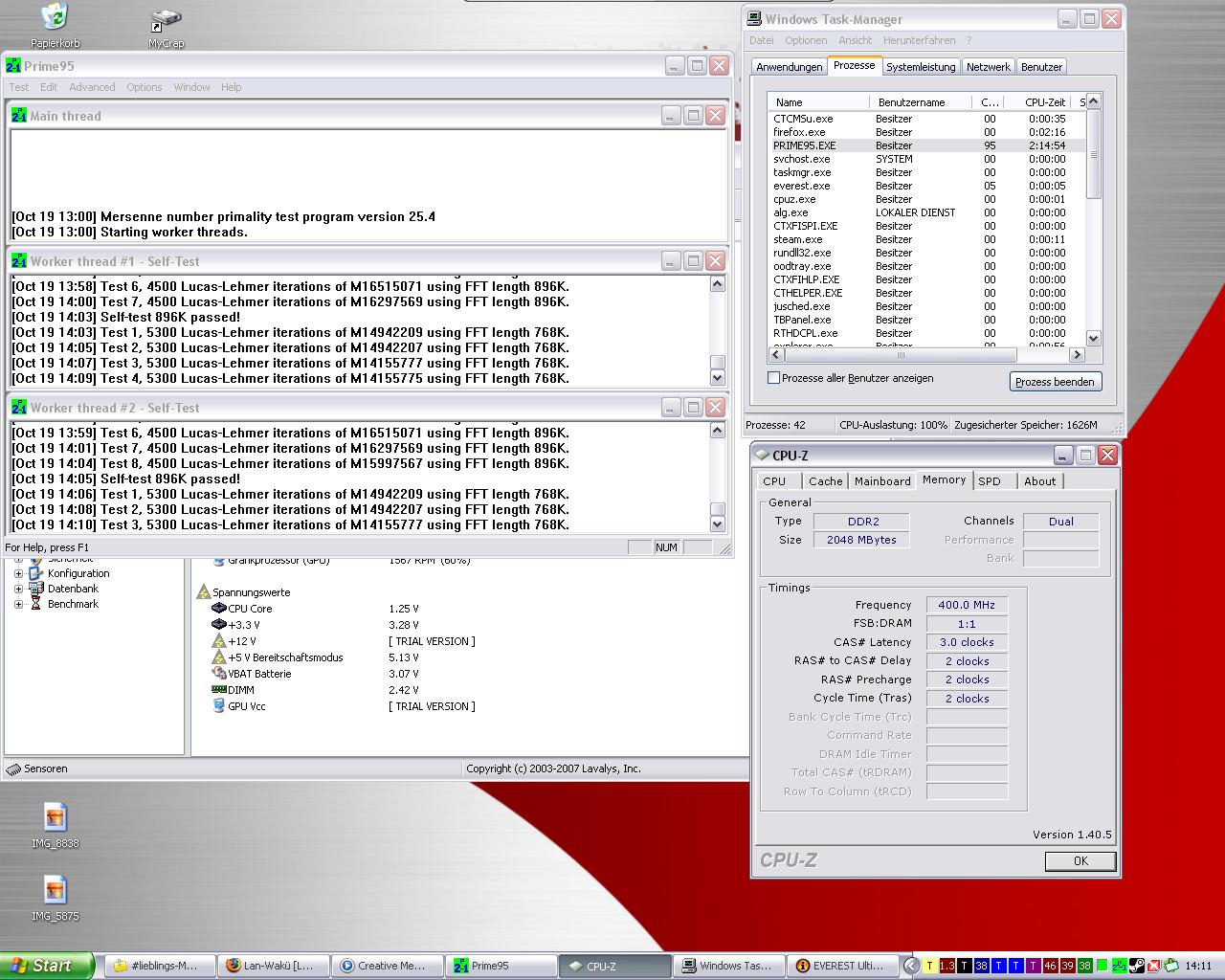The height and width of the screenshot is (980, 1225).
Task: Open the Datei menu in Task Manager
Action: tap(762, 40)
